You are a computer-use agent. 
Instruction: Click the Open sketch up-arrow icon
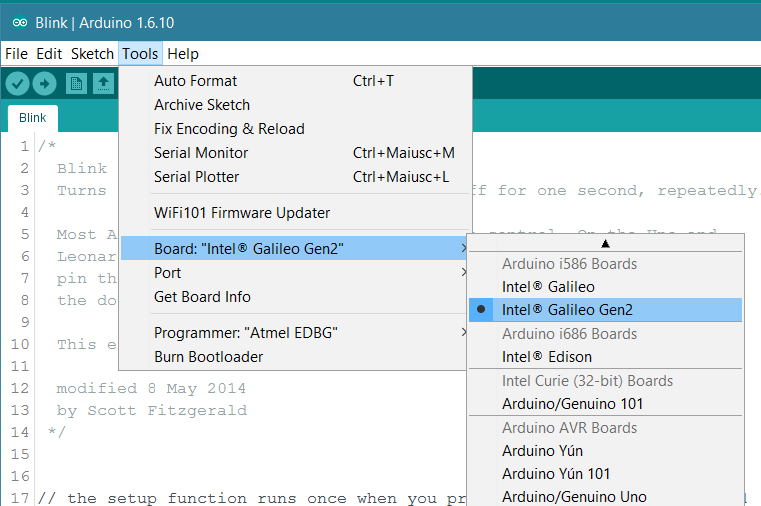[103, 84]
